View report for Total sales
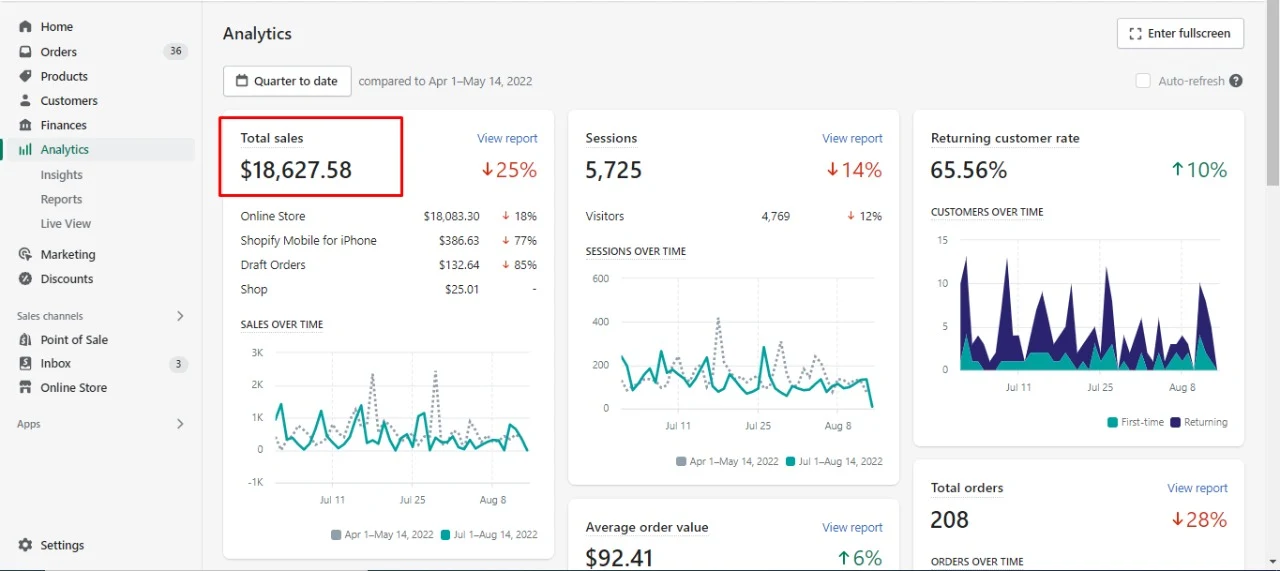Image resolution: width=1280 pixels, height=571 pixels. [507, 139]
